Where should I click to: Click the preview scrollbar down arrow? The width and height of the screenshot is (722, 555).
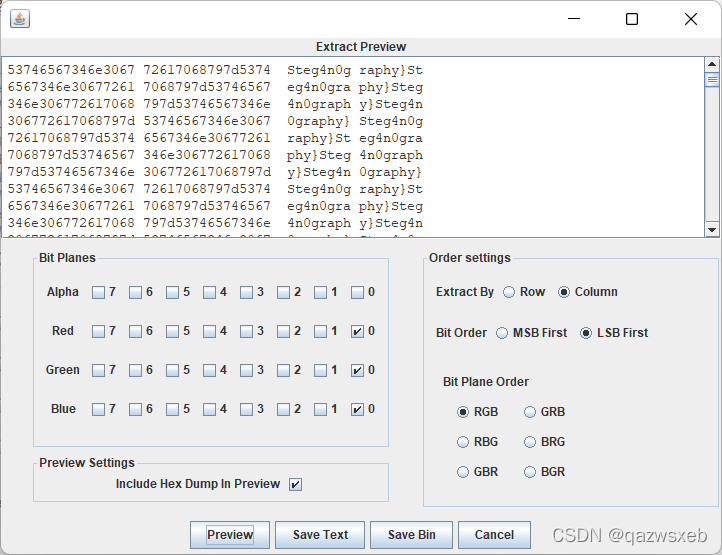712,229
